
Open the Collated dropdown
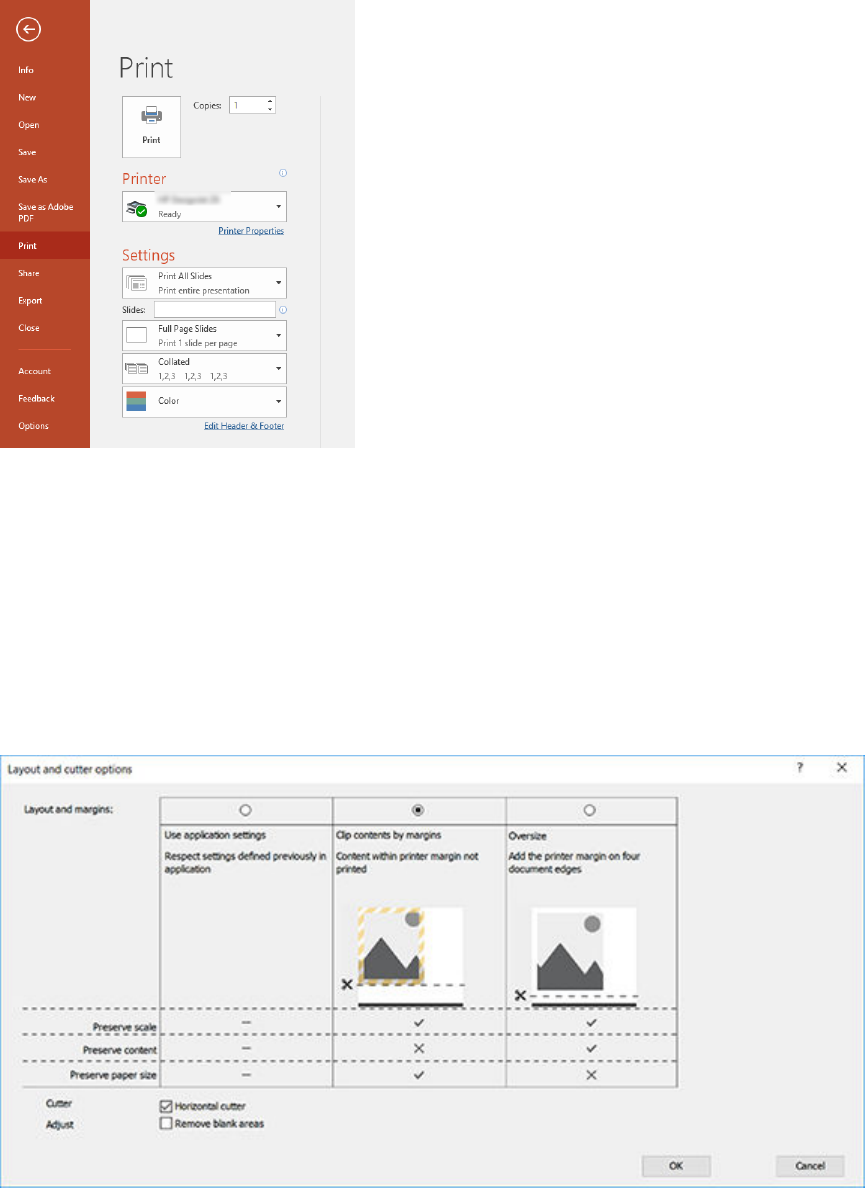[x=205, y=369]
